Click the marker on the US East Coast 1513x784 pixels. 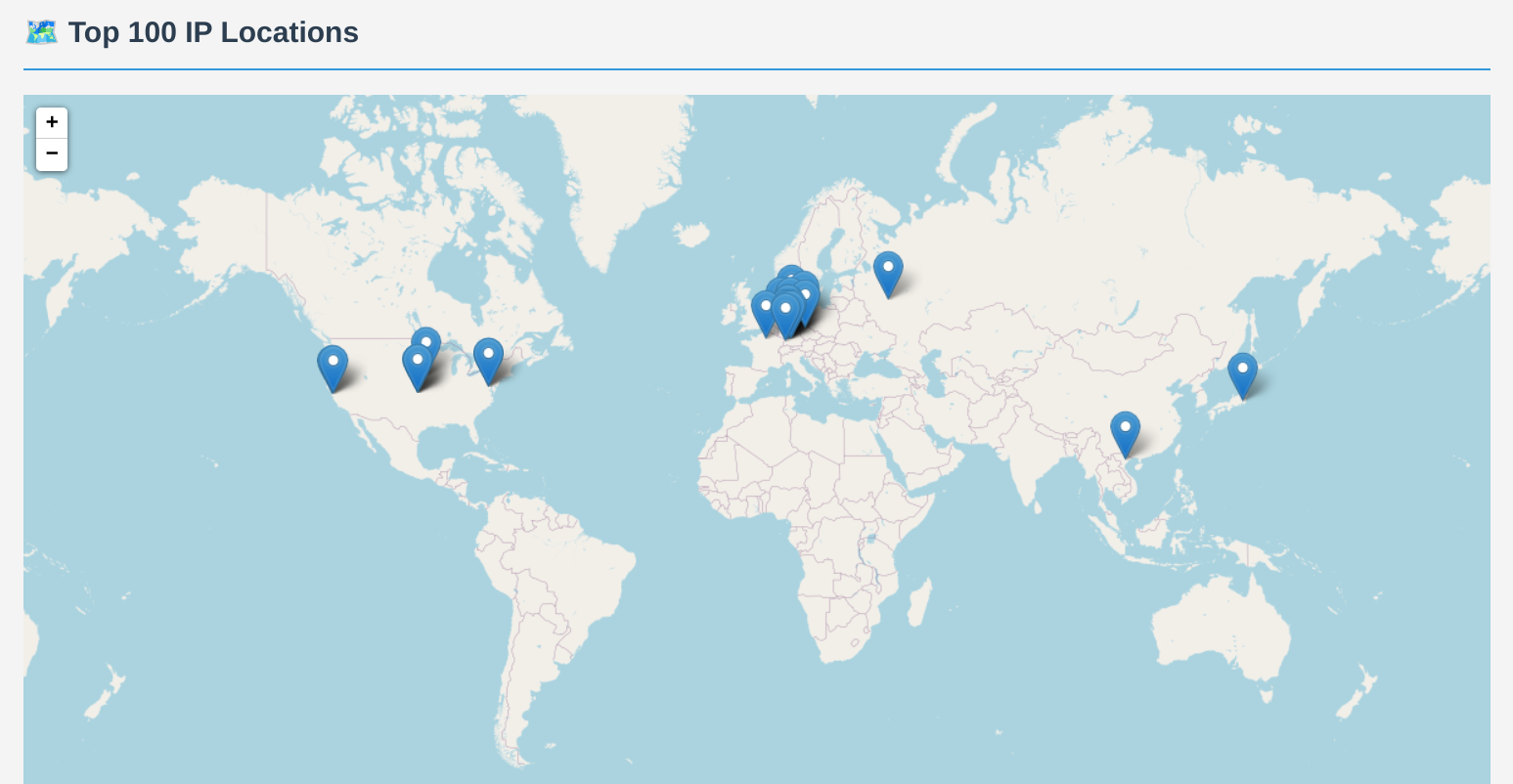[488, 362]
